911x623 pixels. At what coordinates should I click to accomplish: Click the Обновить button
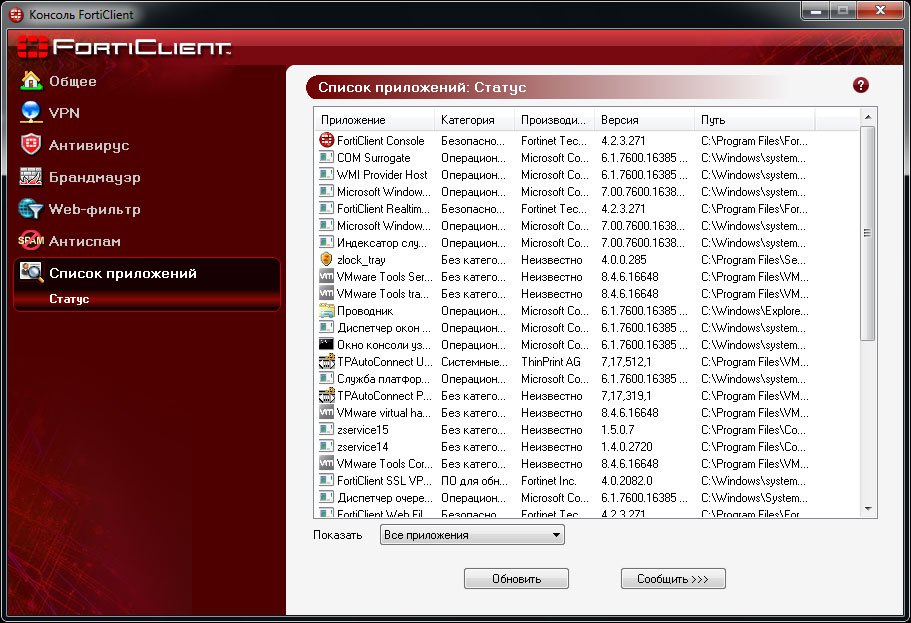[x=516, y=578]
